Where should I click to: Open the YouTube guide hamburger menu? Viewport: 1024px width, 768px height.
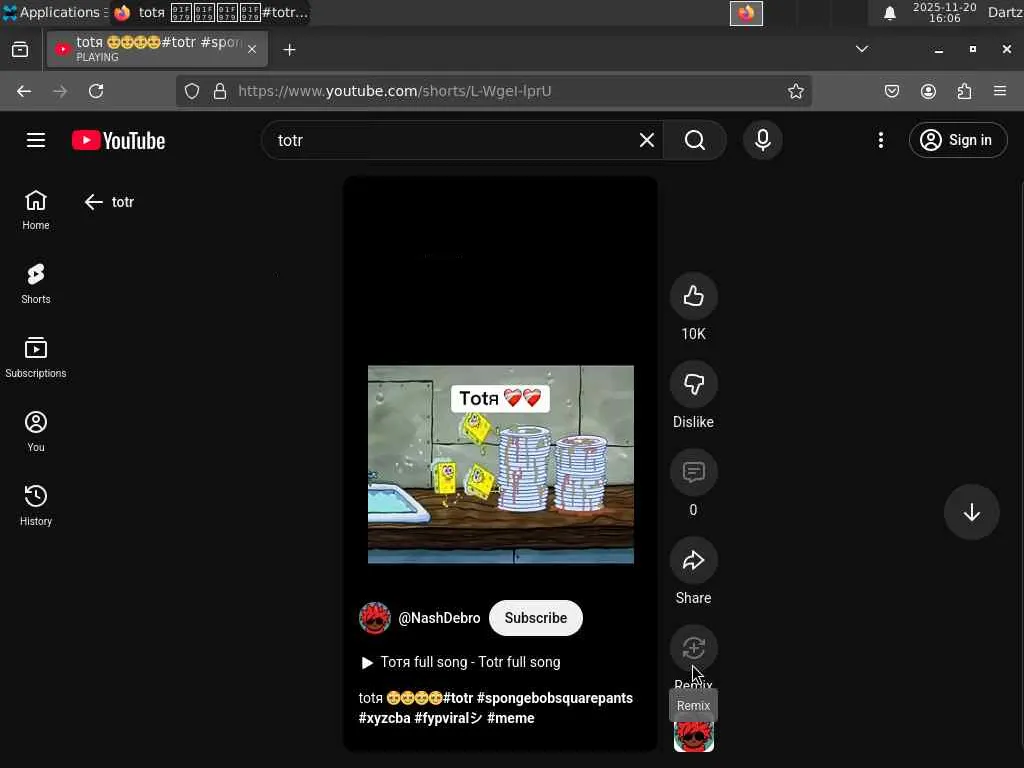(36, 140)
